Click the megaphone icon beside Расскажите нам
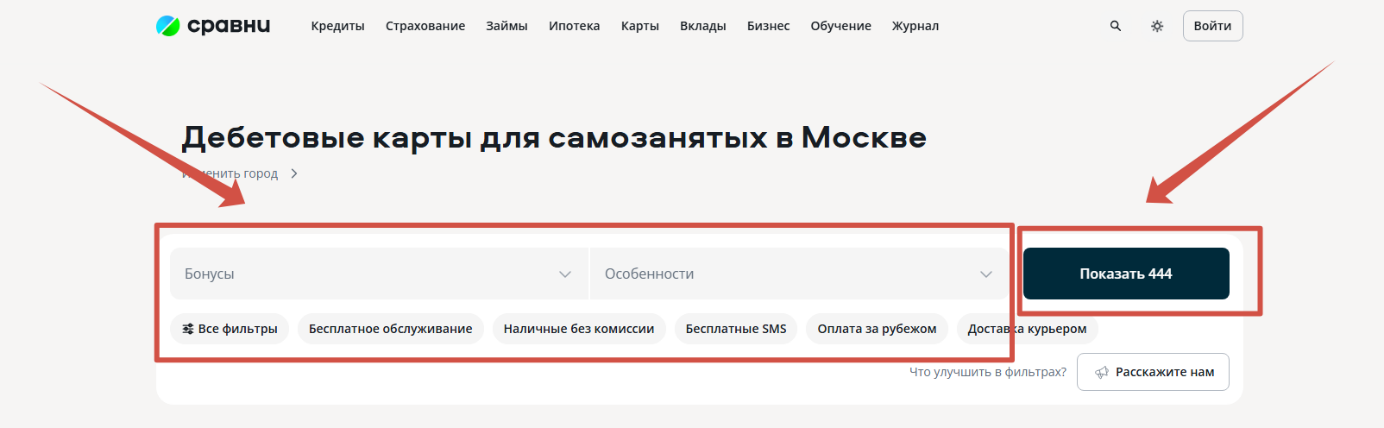The image size is (1384, 428). point(1102,372)
